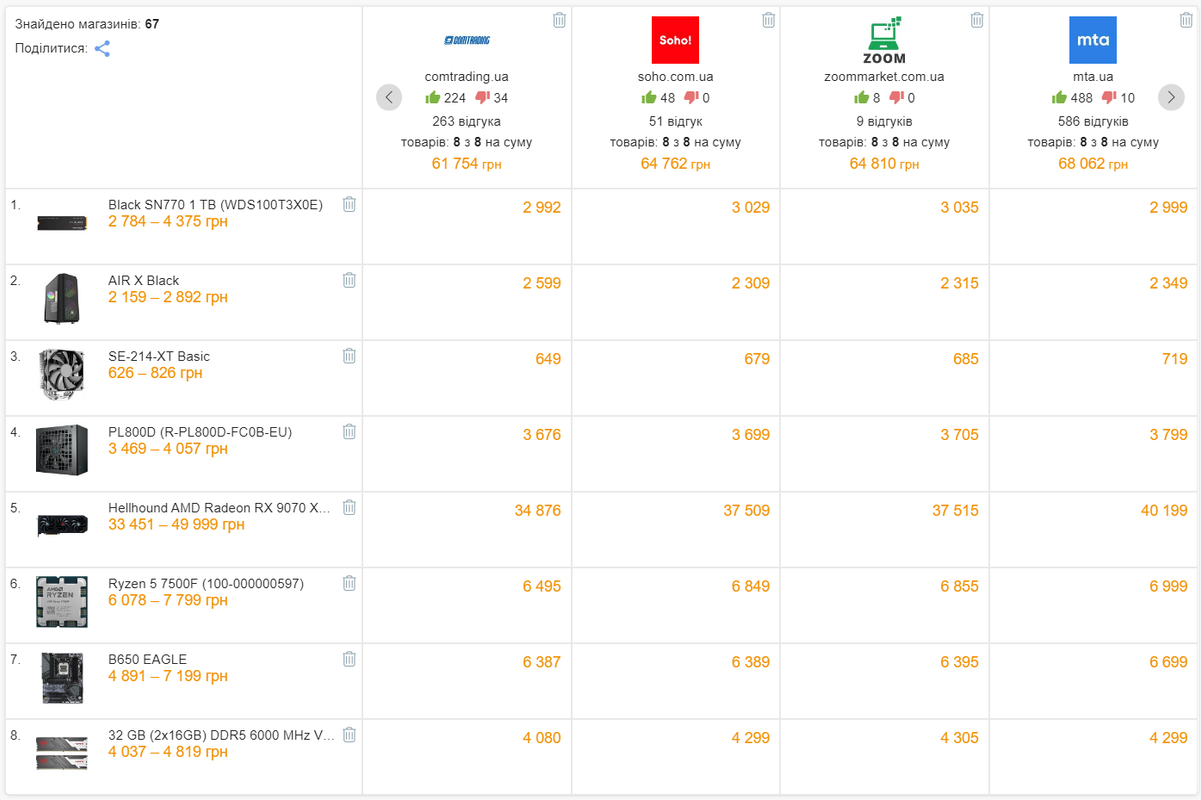Remove comtrading.ua store column with trash icon
This screenshot has height=800, width=1201.
click(559, 20)
